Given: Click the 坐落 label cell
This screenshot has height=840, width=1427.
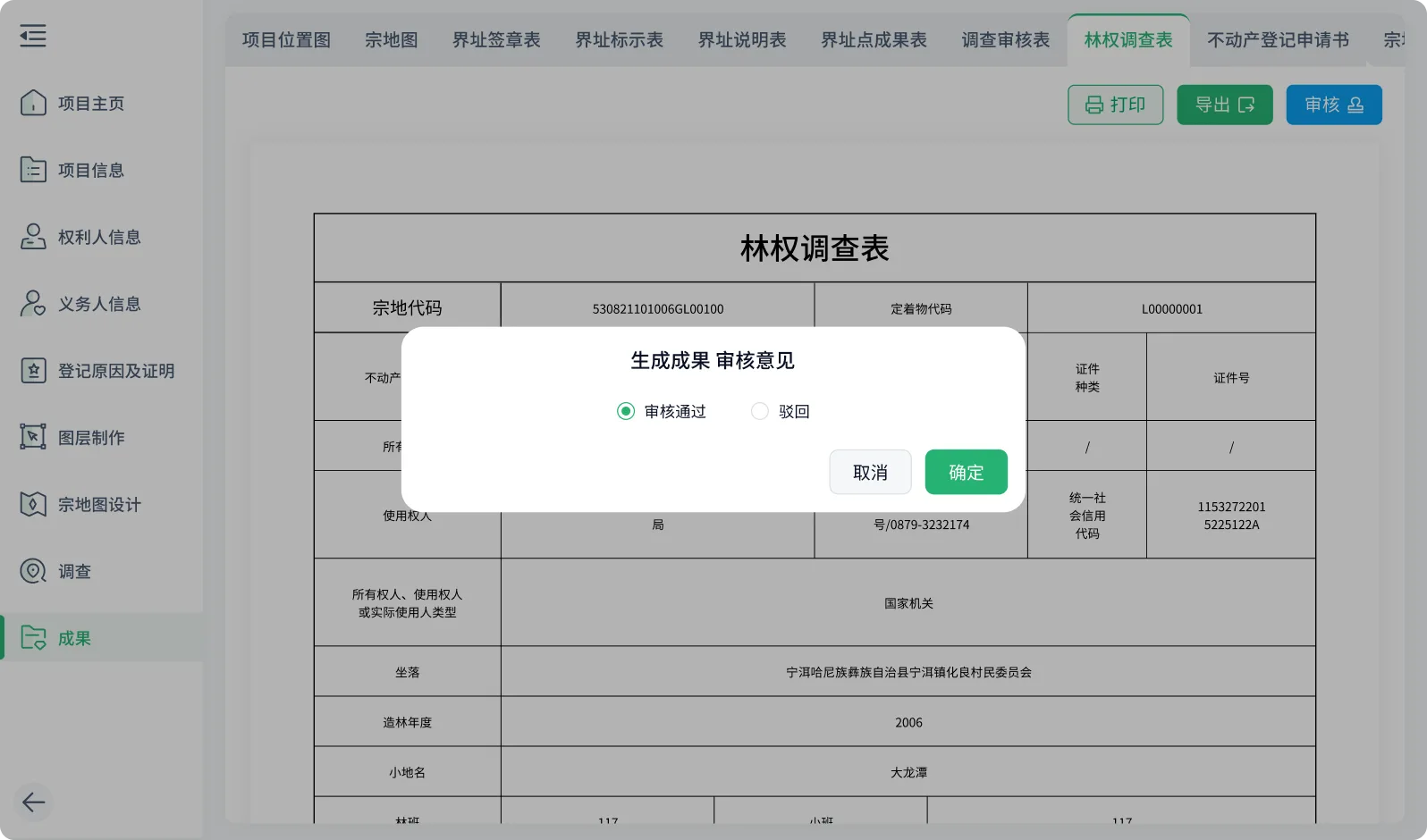Looking at the screenshot, I should pos(407,672).
